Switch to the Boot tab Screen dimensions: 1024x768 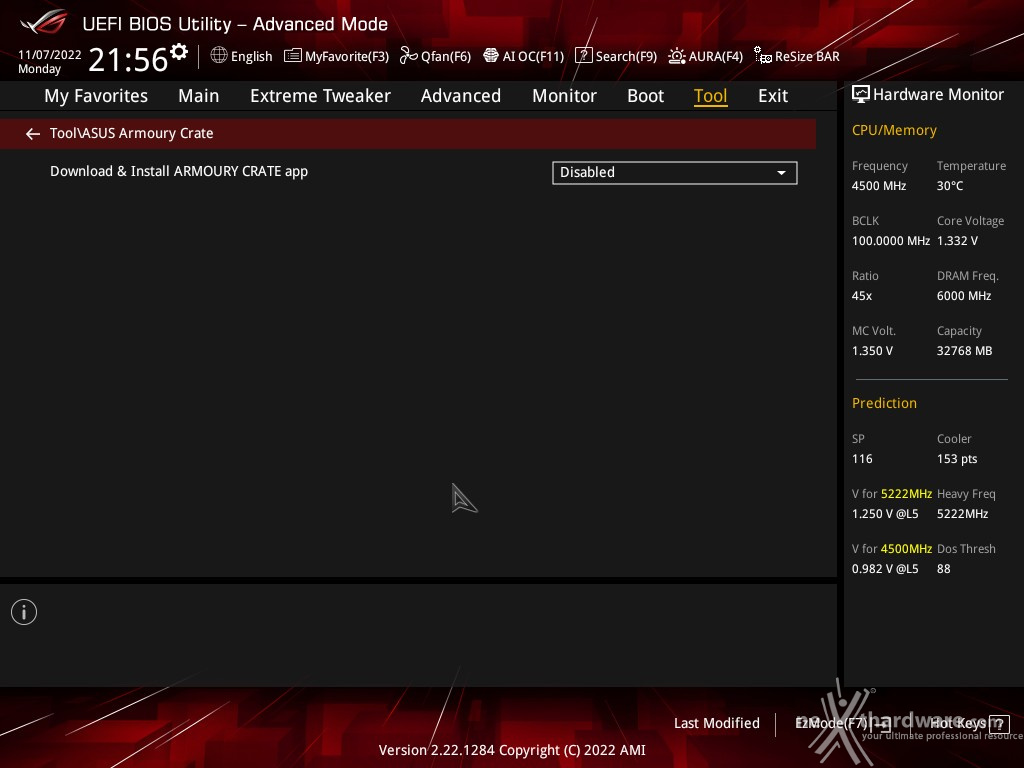pyautogui.click(x=645, y=96)
